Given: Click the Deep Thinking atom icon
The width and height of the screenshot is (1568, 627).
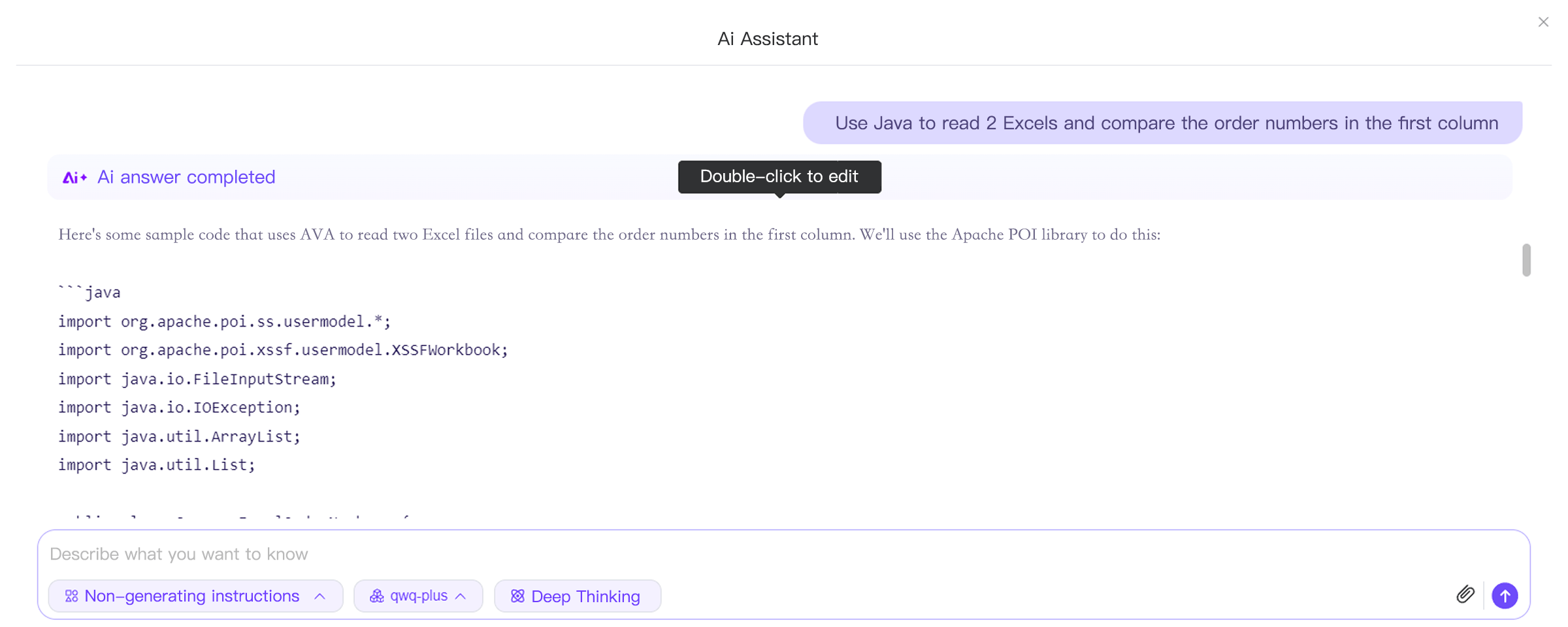Looking at the screenshot, I should point(517,596).
